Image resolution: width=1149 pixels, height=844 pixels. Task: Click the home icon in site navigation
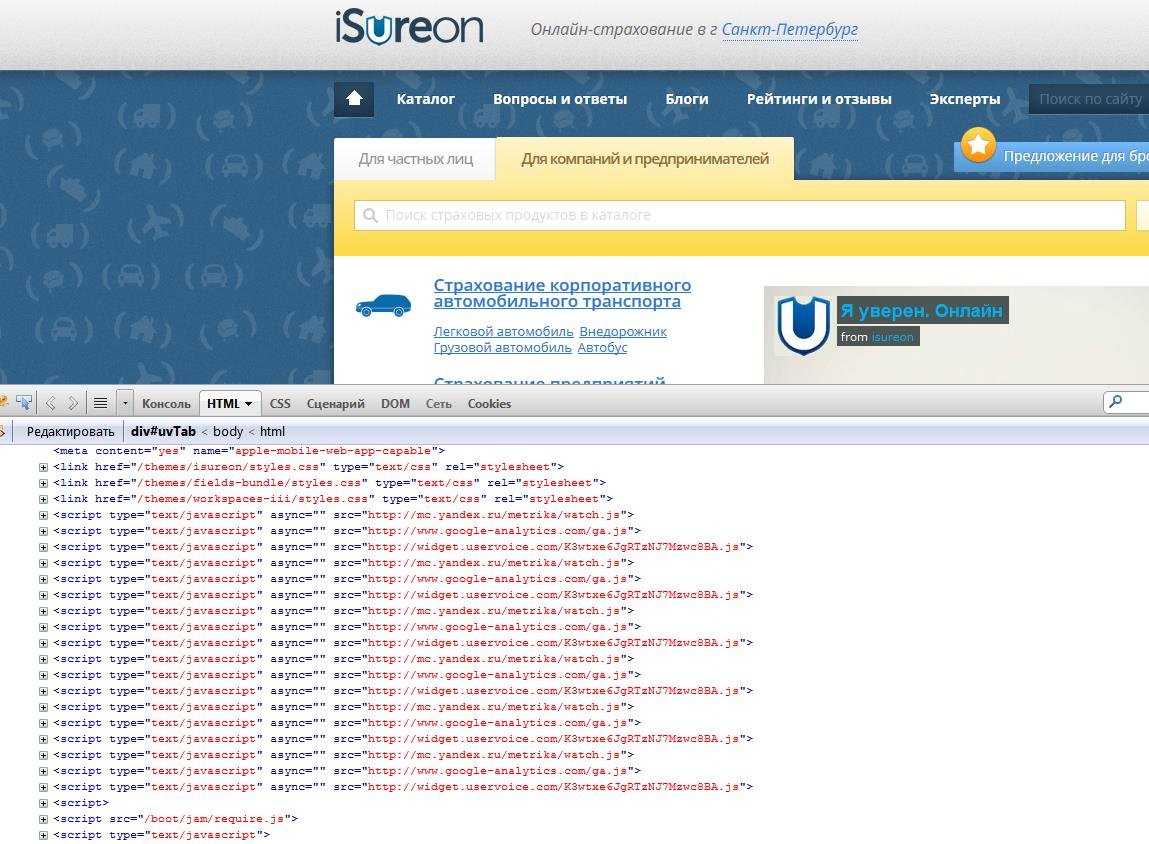353,99
